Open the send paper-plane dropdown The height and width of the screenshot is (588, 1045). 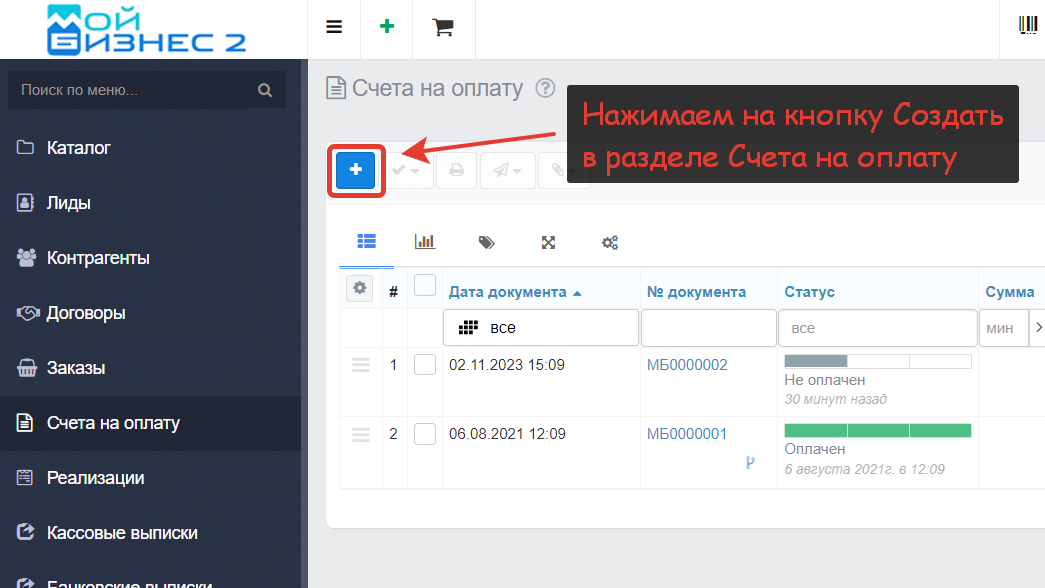coord(507,171)
